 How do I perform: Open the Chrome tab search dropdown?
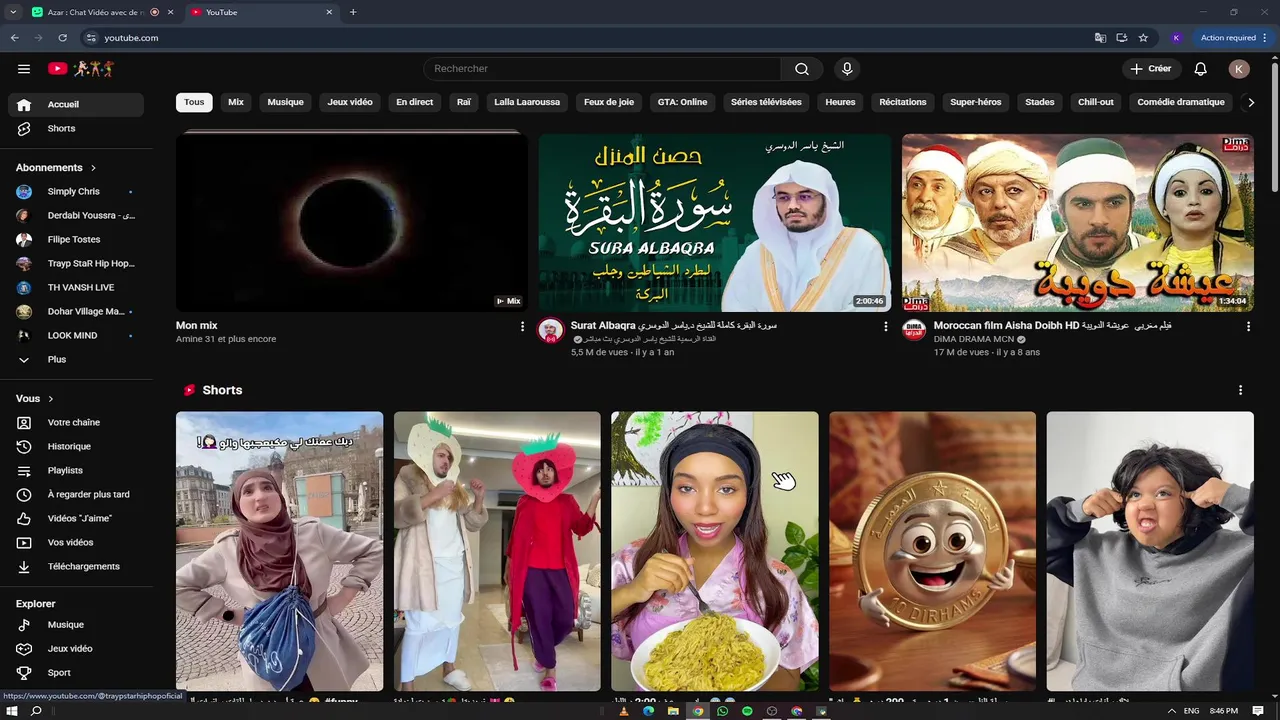tap(13, 12)
